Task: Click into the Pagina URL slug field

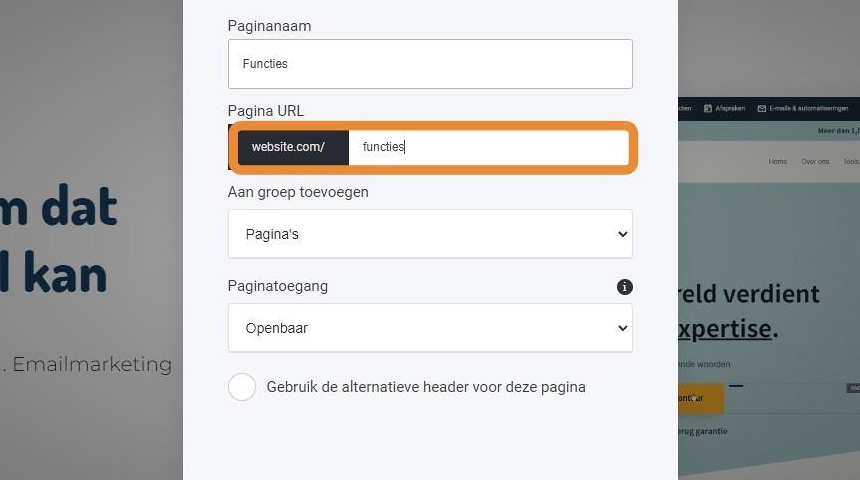Action: click(x=489, y=147)
